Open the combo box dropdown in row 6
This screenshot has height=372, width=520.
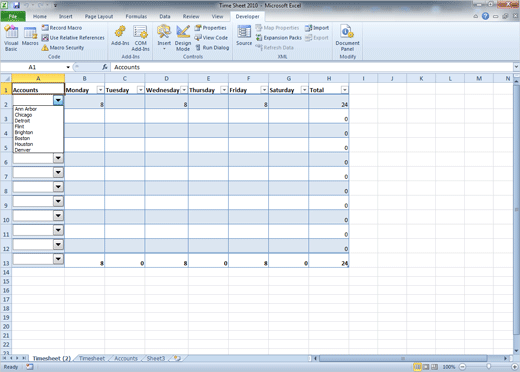point(58,158)
